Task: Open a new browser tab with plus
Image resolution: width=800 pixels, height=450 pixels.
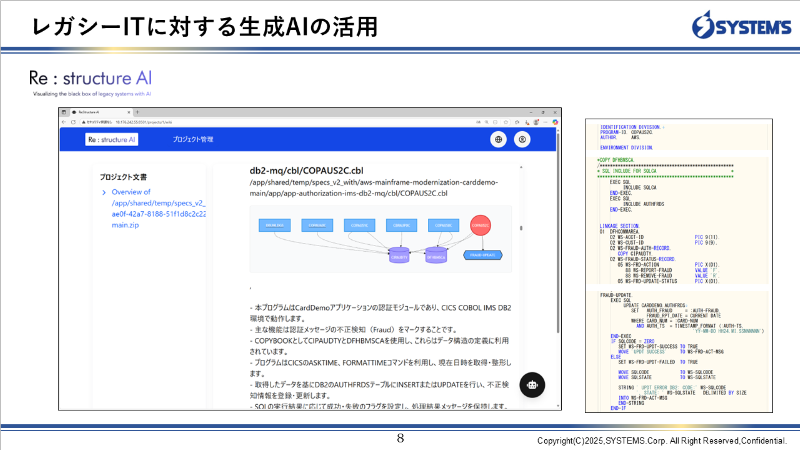Action: [x=137, y=112]
